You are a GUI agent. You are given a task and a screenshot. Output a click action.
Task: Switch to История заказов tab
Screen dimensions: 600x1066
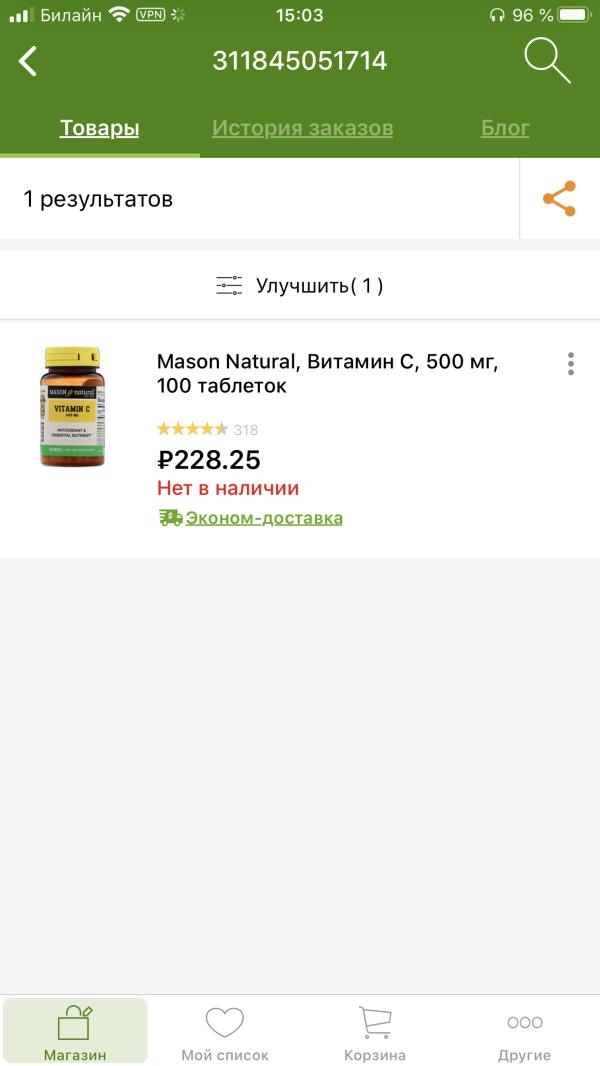point(302,128)
